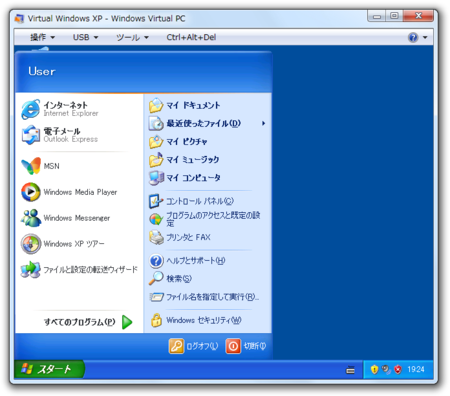The height and width of the screenshot is (396, 450).
Task: Expand 最近使ったファイル submenu arrow
Action: pos(263,123)
